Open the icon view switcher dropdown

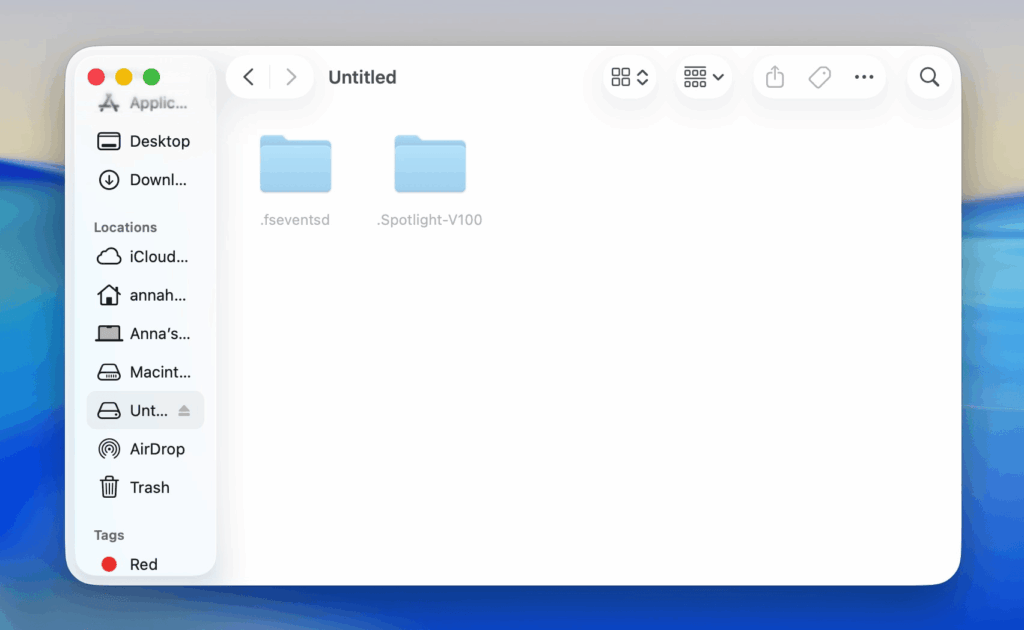(630, 77)
